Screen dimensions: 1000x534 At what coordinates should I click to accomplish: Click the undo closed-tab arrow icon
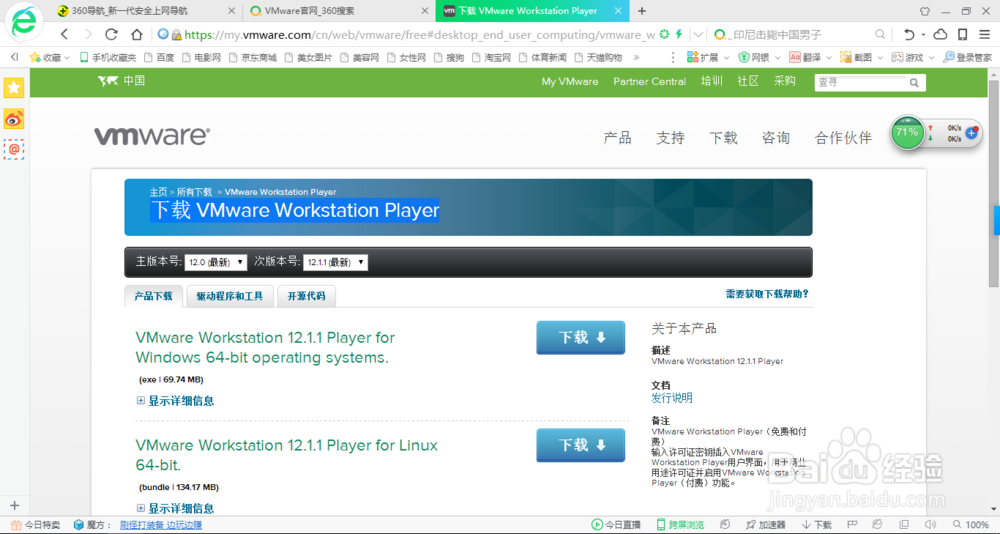pyautogui.click(x=909, y=34)
